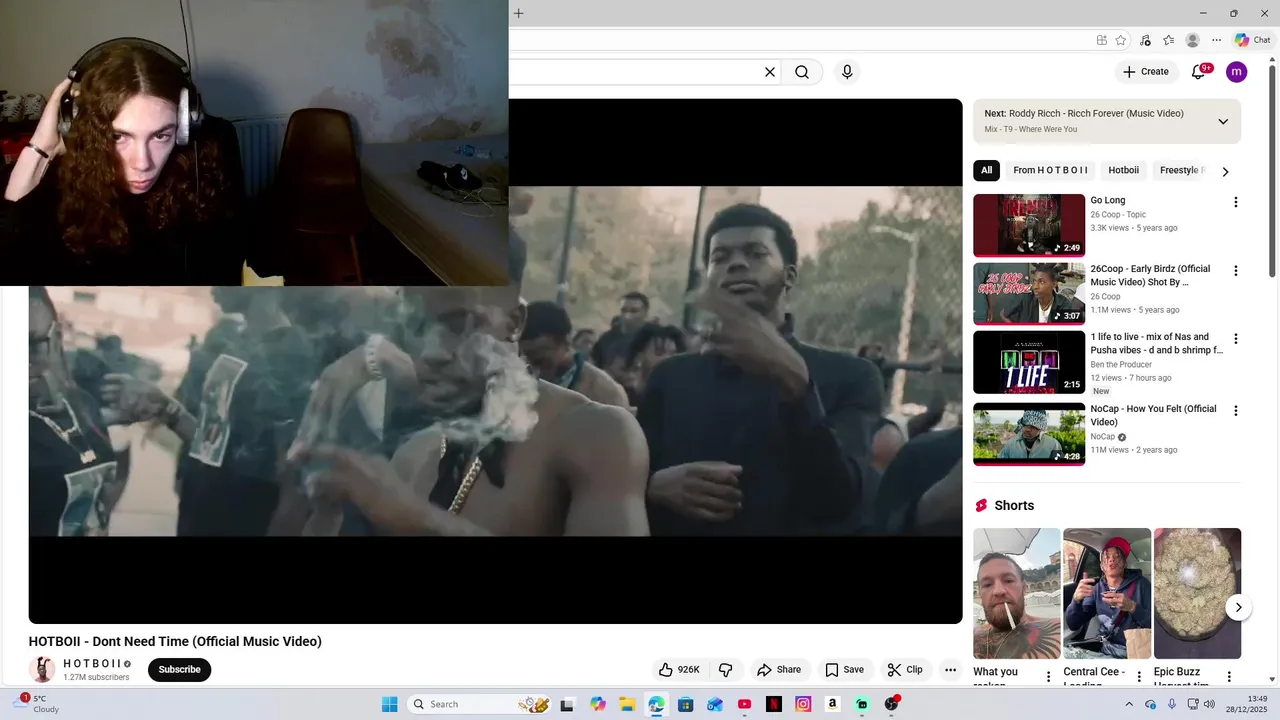
Task: Select the 'All' filter chip
Action: pyautogui.click(x=986, y=170)
